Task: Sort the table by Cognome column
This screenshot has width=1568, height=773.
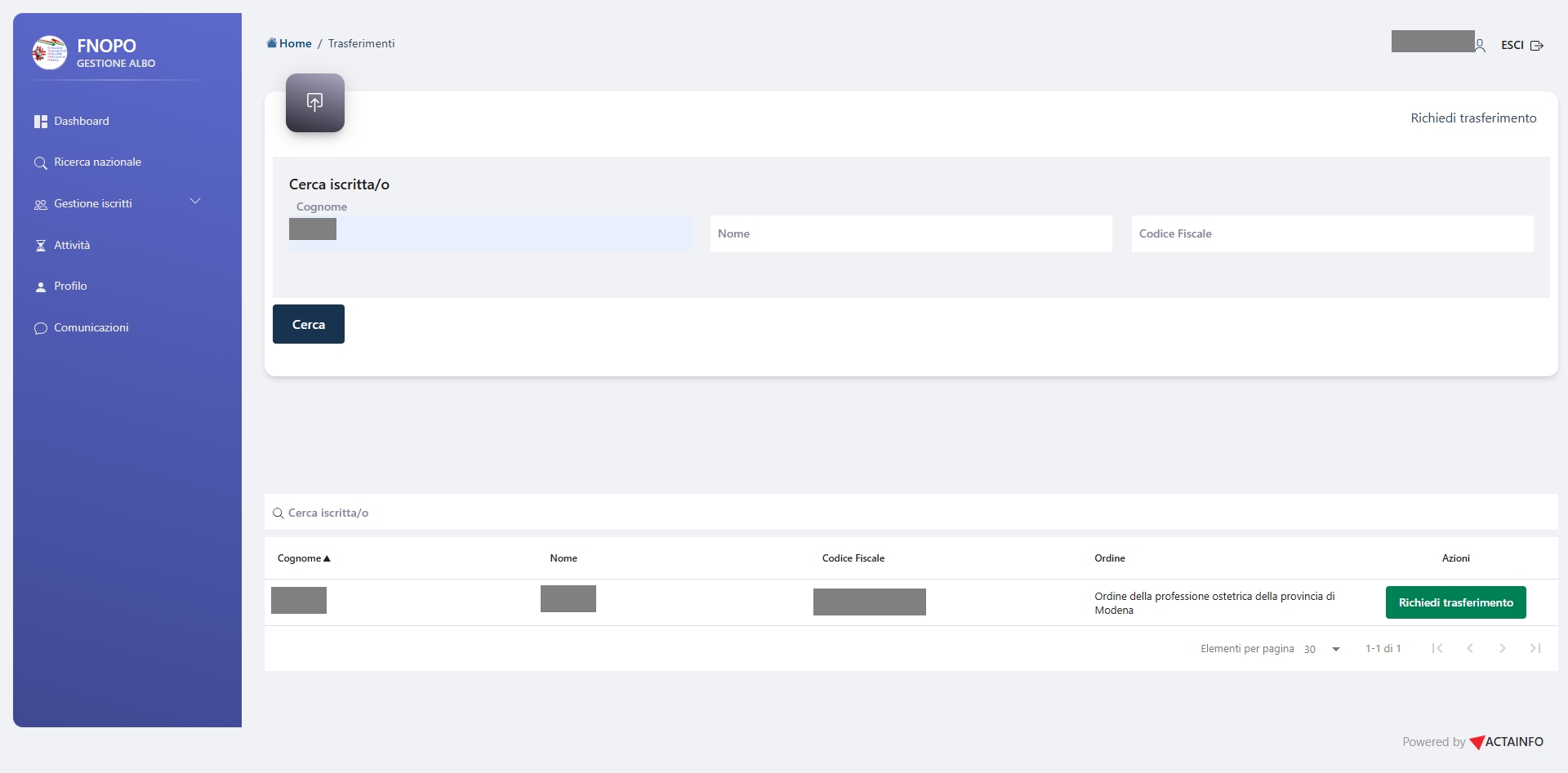Action: [x=303, y=558]
